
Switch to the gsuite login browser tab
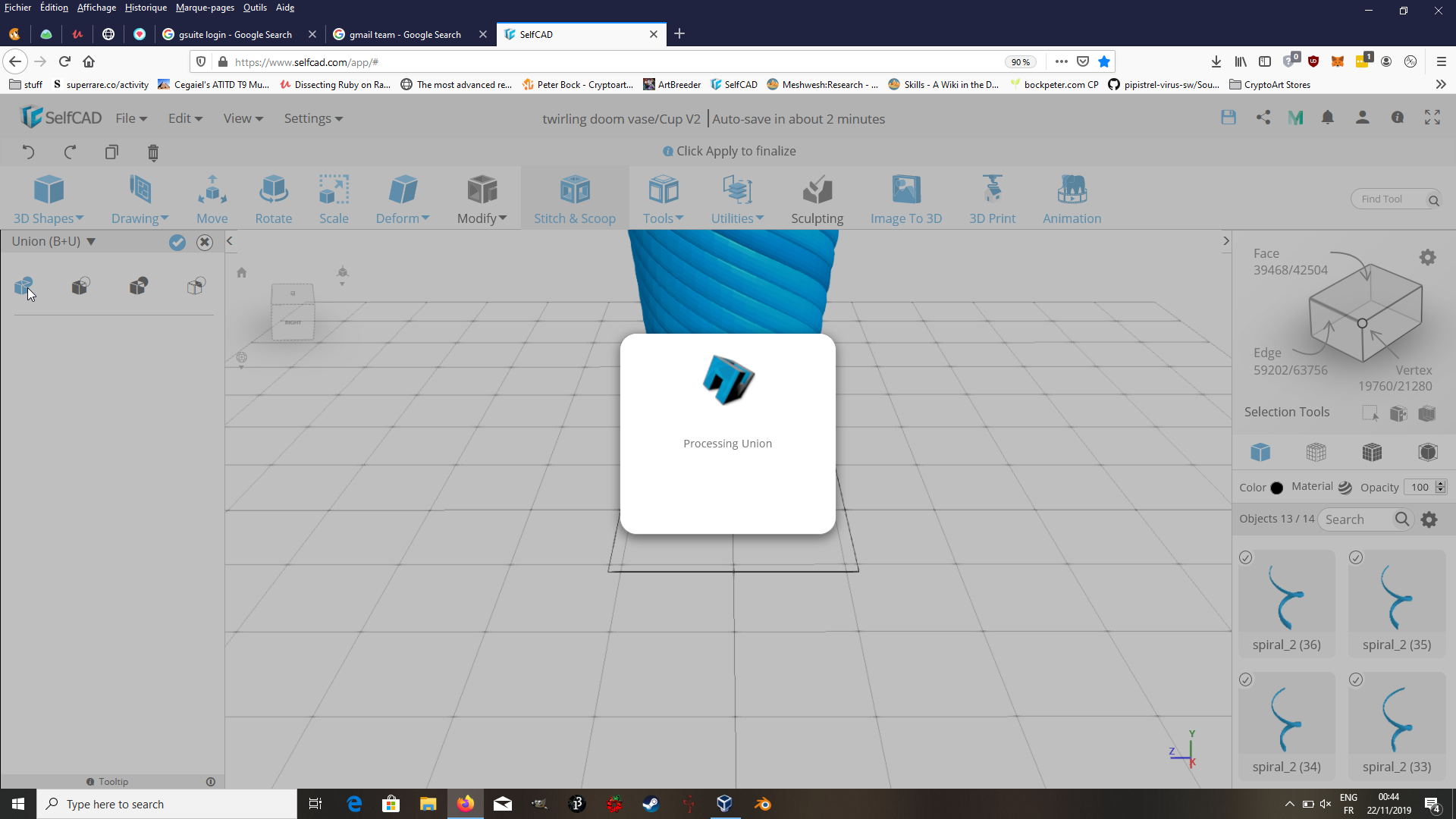coord(238,34)
